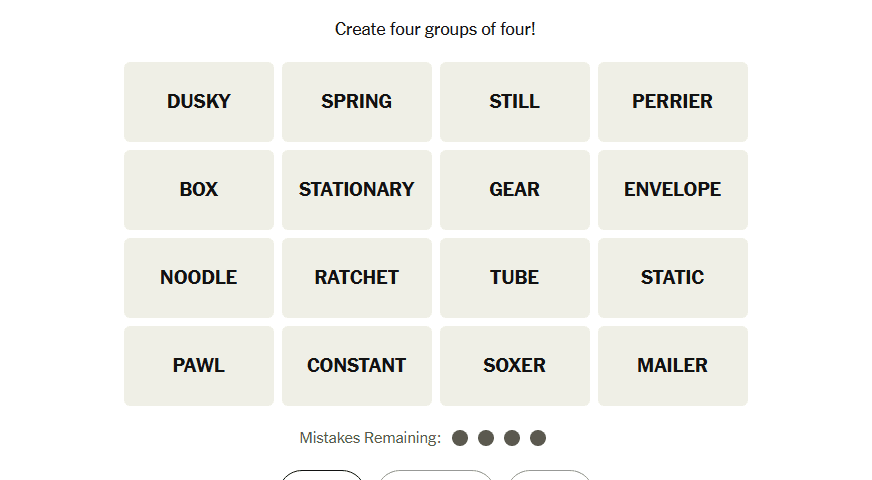Select the MAILER word card
Viewport: 872px width, 480px height.
pos(673,366)
